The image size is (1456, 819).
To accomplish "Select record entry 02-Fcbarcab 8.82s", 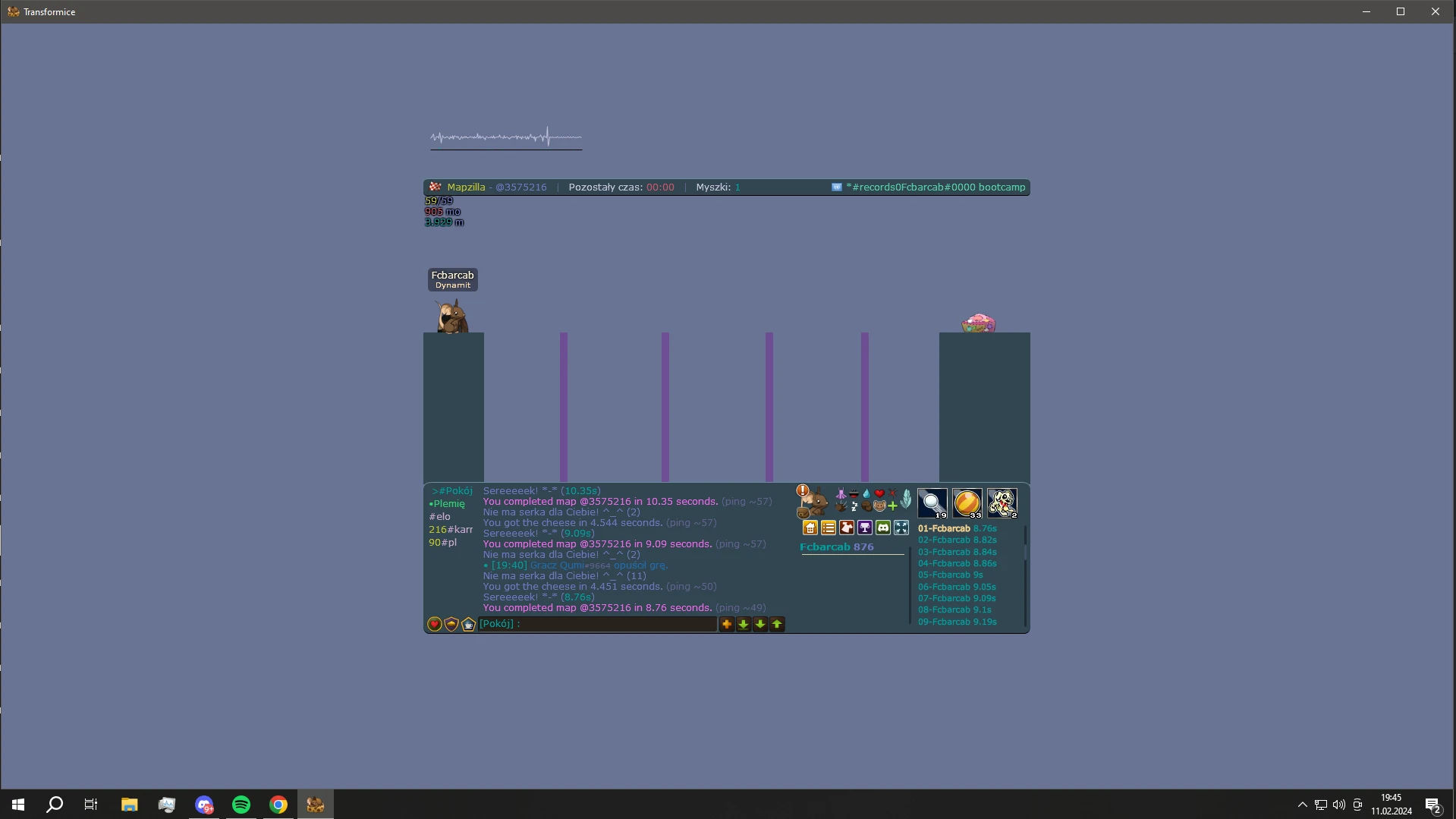I will (958, 540).
